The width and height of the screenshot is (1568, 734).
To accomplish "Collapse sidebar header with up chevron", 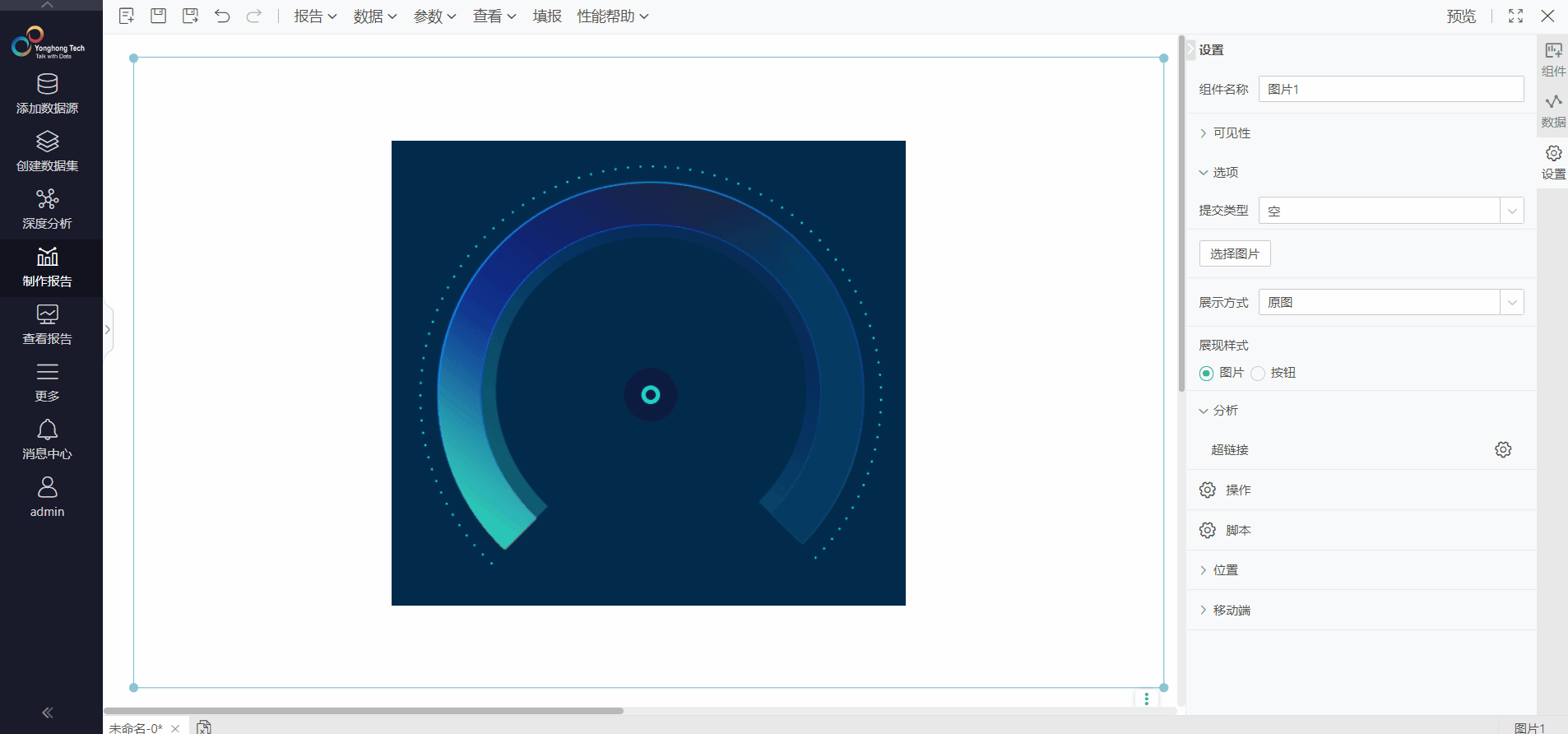I will coord(48,5).
